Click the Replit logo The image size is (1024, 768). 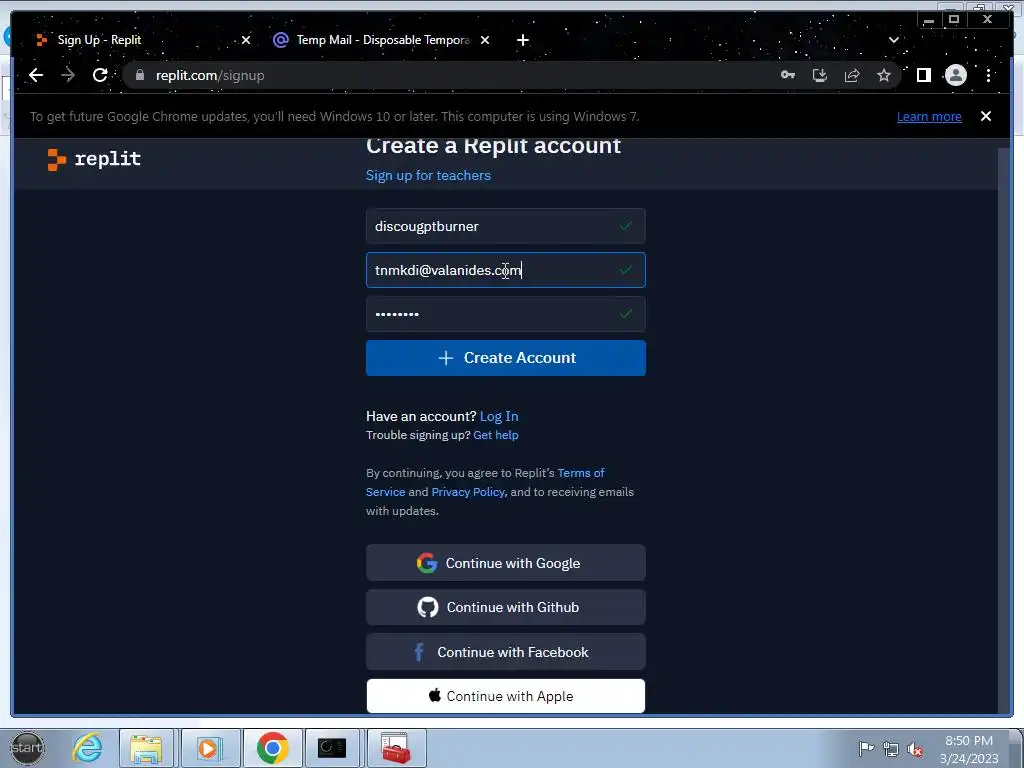tap(94, 159)
